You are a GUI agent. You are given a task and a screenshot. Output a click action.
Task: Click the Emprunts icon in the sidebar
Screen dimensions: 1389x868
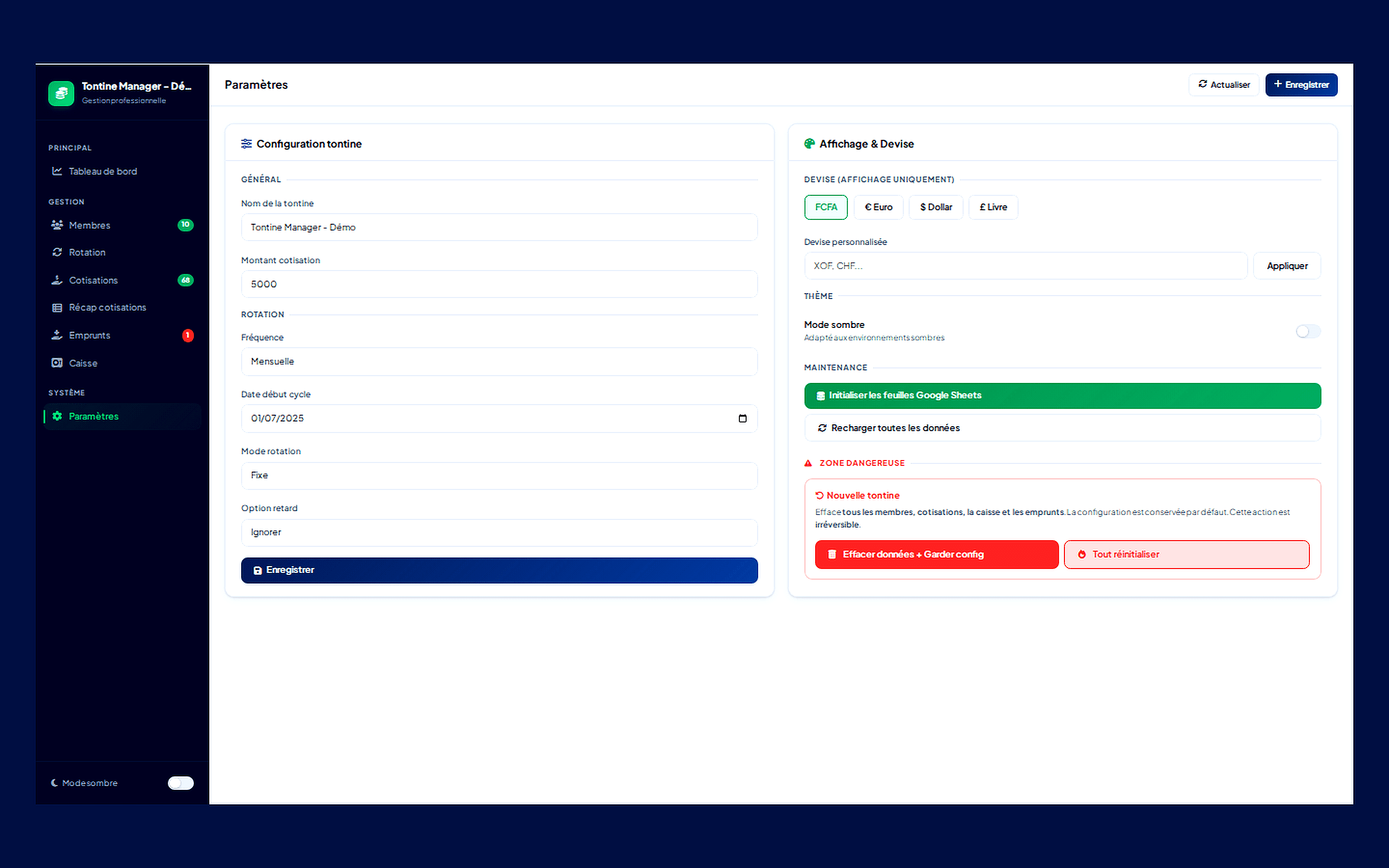(x=57, y=335)
